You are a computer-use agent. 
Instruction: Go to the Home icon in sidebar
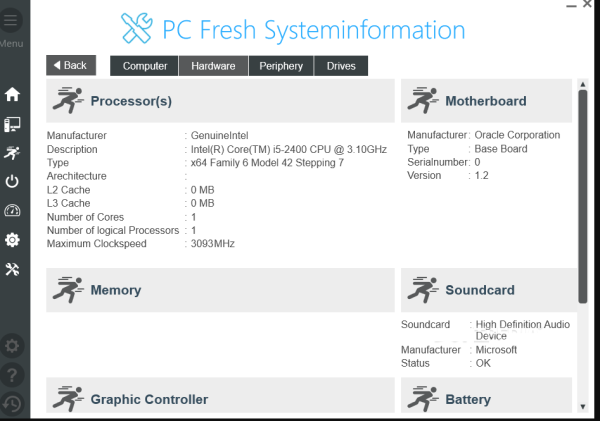point(12,94)
